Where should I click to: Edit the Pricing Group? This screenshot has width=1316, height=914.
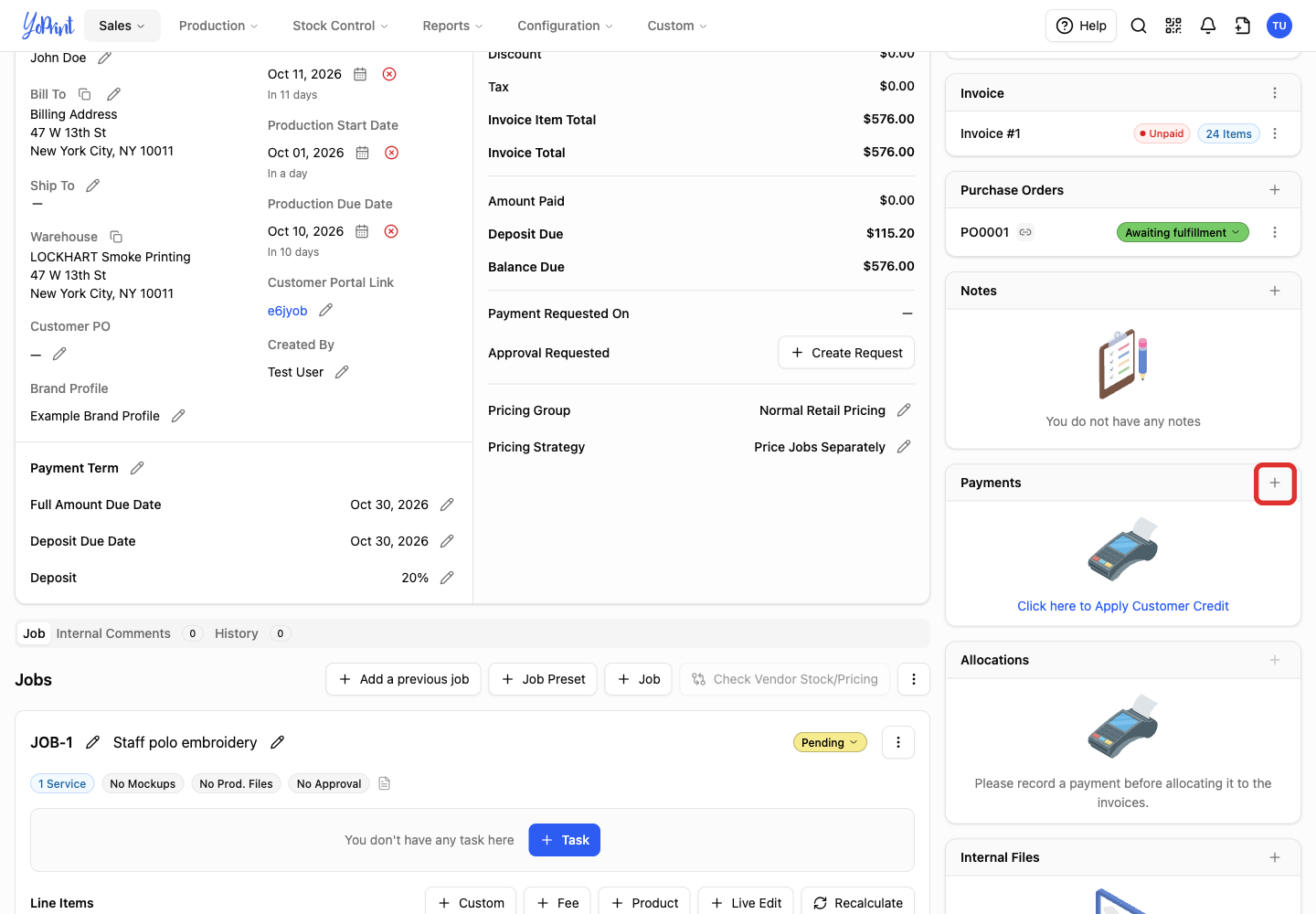904,410
